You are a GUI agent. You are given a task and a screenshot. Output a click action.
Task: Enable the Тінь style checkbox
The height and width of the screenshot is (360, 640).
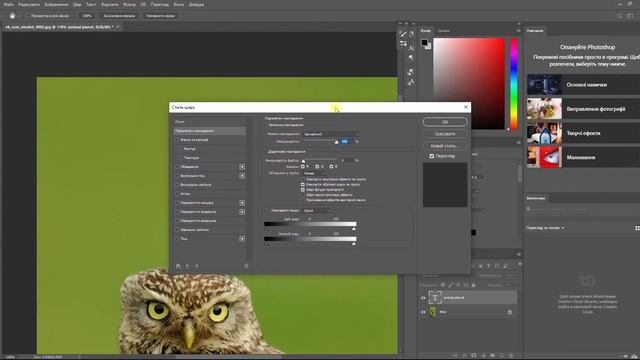tap(178, 239)
